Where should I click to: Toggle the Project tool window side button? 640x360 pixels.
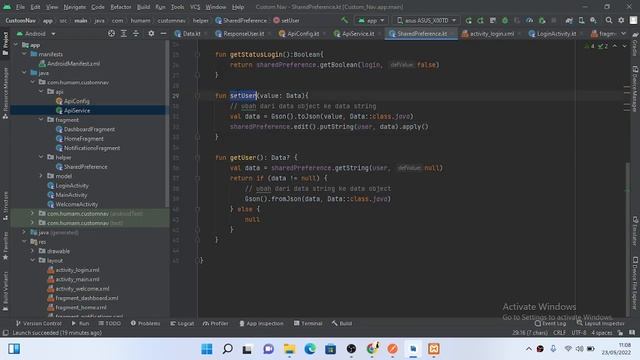[x=5, y=44]
